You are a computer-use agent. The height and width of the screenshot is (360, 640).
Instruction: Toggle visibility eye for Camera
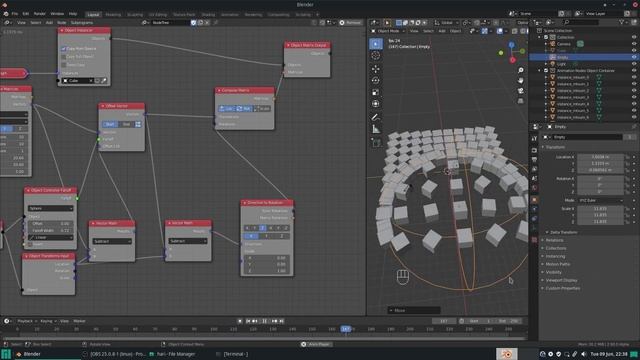tap(634, 44)
